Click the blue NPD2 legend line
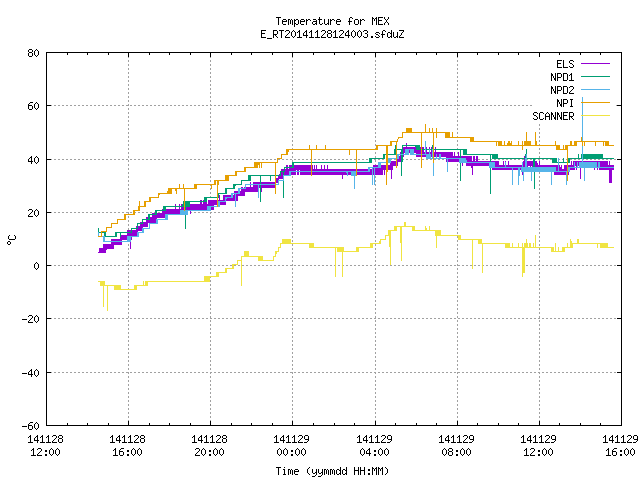This screenshot has width=640, height=480. 595,89
